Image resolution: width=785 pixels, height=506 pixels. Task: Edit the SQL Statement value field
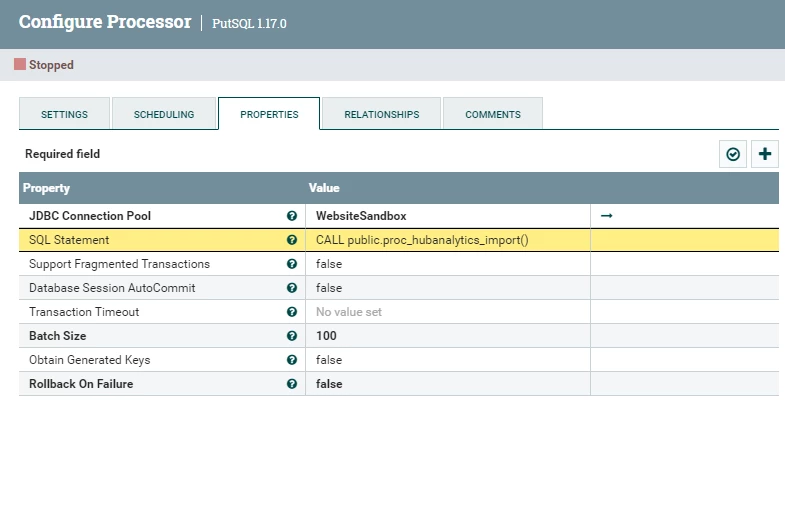pyautogui.click(x=448, y=240)
